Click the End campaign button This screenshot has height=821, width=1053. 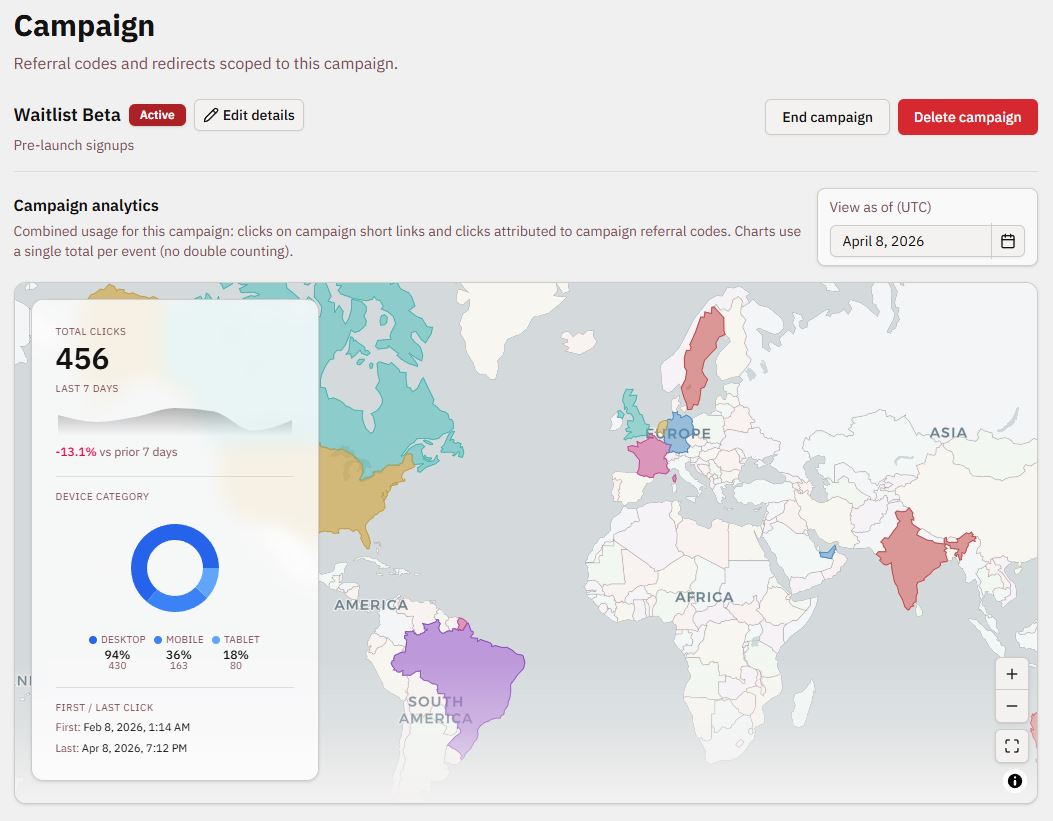tap(827, 117)
